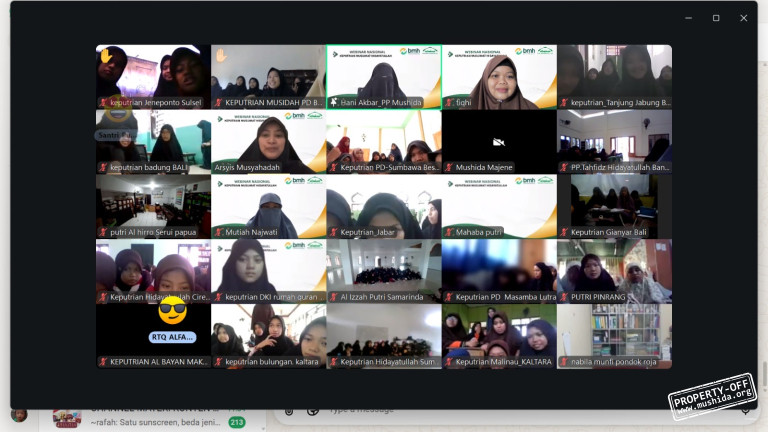The width and height of the screenshot is (768, 432).
Task: Click muted mic icon beside putri Al hirro Serui papua
Action: [103, 232]
